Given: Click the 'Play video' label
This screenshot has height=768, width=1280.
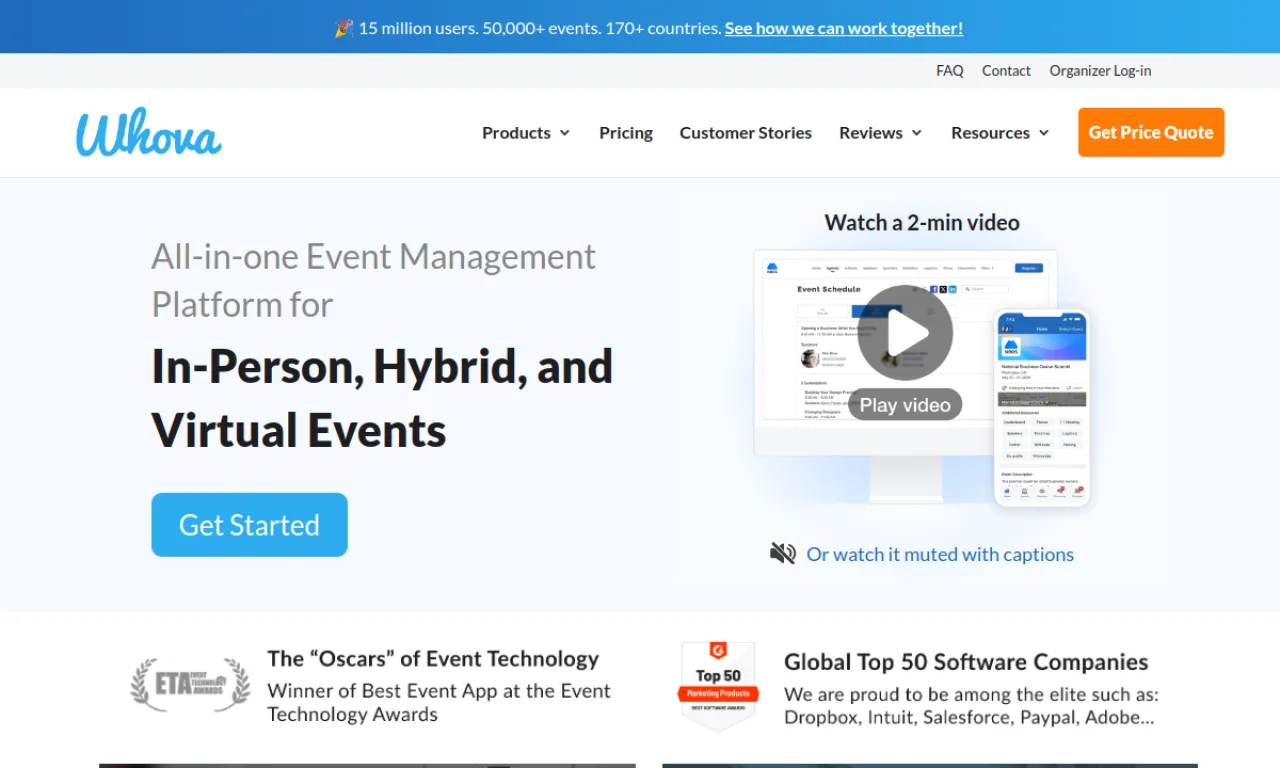Looking at the screenshot, I should (x=905, y=405).
